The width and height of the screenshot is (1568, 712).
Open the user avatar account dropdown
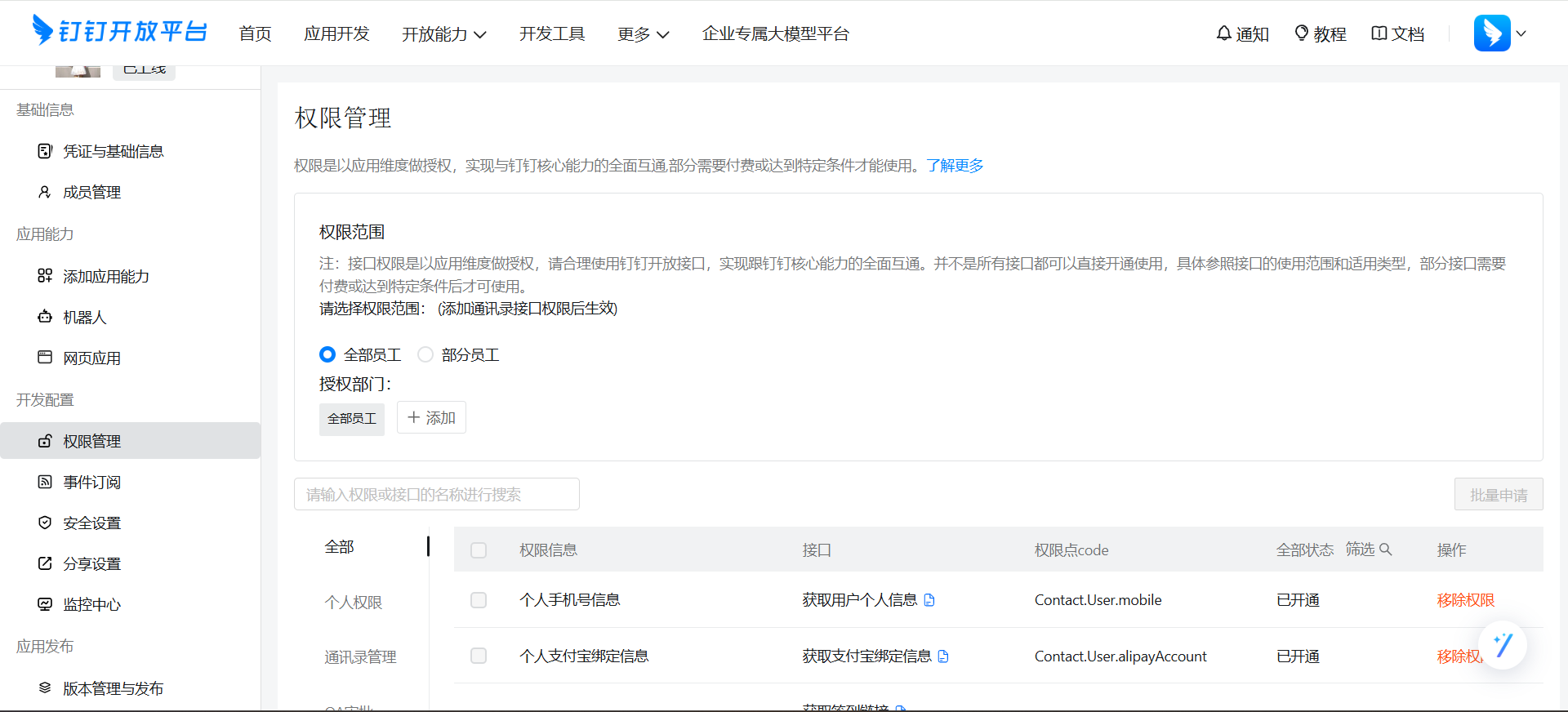[1499, 33]
